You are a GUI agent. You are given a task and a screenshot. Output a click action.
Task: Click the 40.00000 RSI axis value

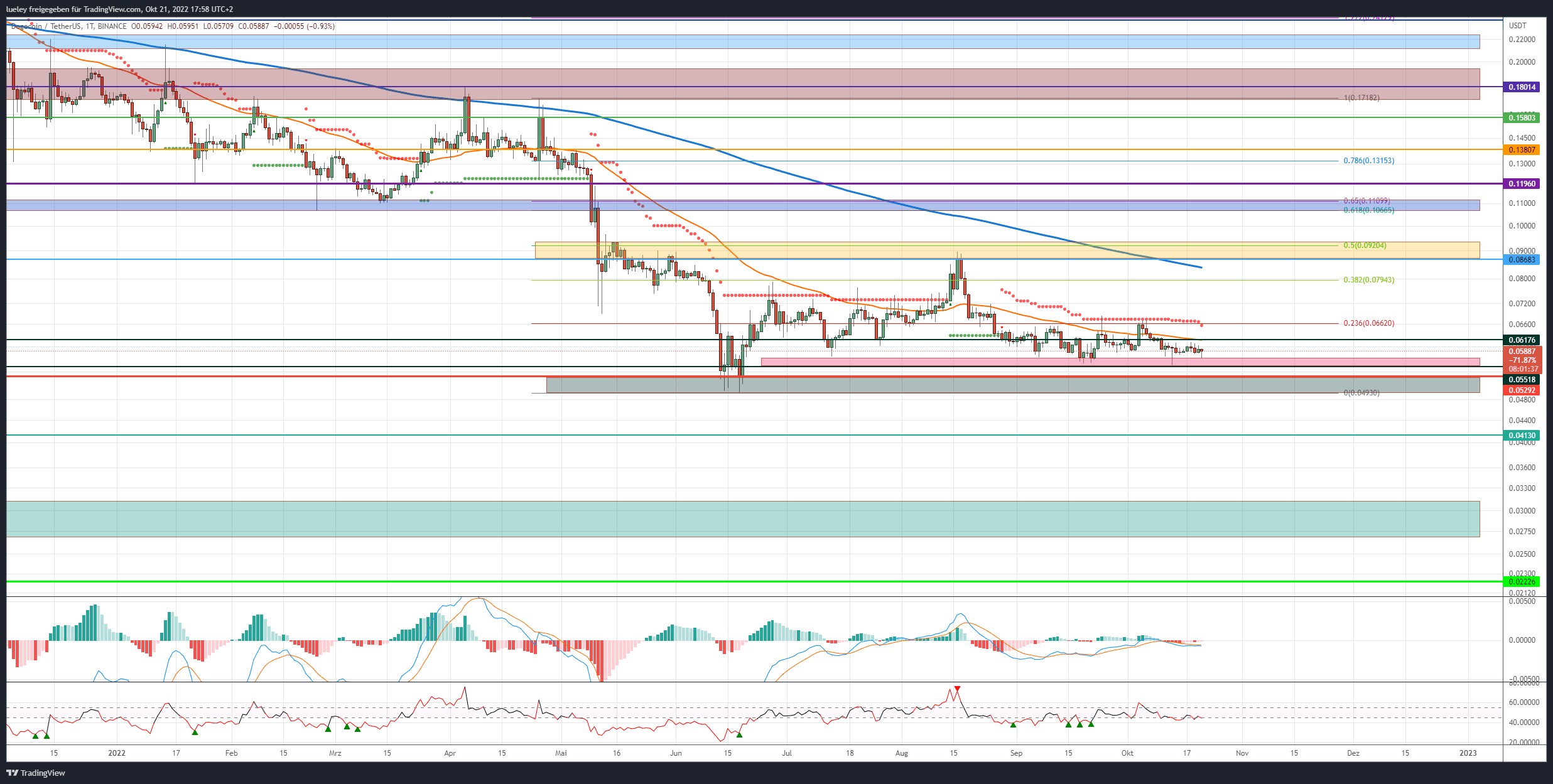click(x=1523, y=722)
